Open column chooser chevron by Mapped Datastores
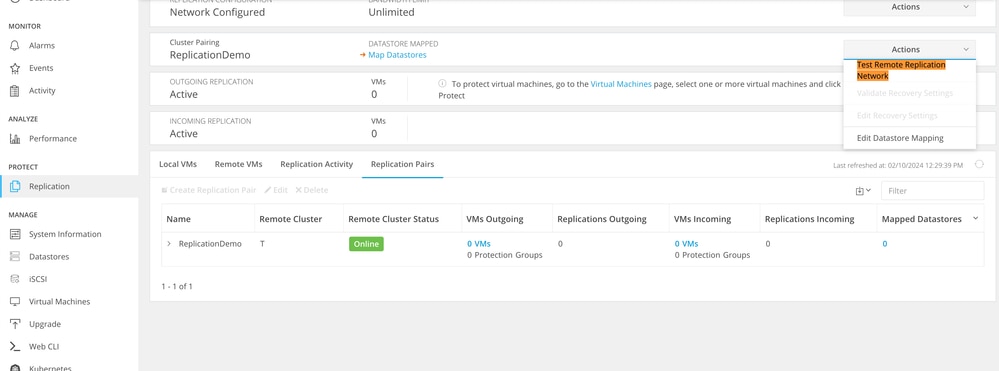999x371 pixels. coord(975,219)
